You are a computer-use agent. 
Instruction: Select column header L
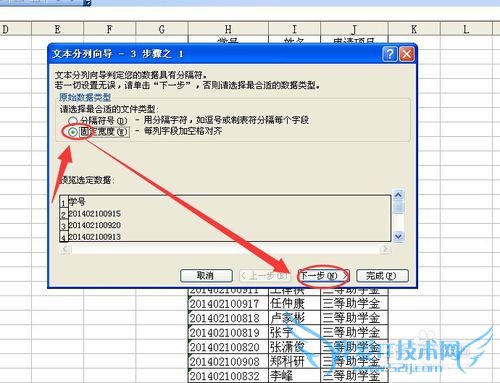[x=466, y=29]
